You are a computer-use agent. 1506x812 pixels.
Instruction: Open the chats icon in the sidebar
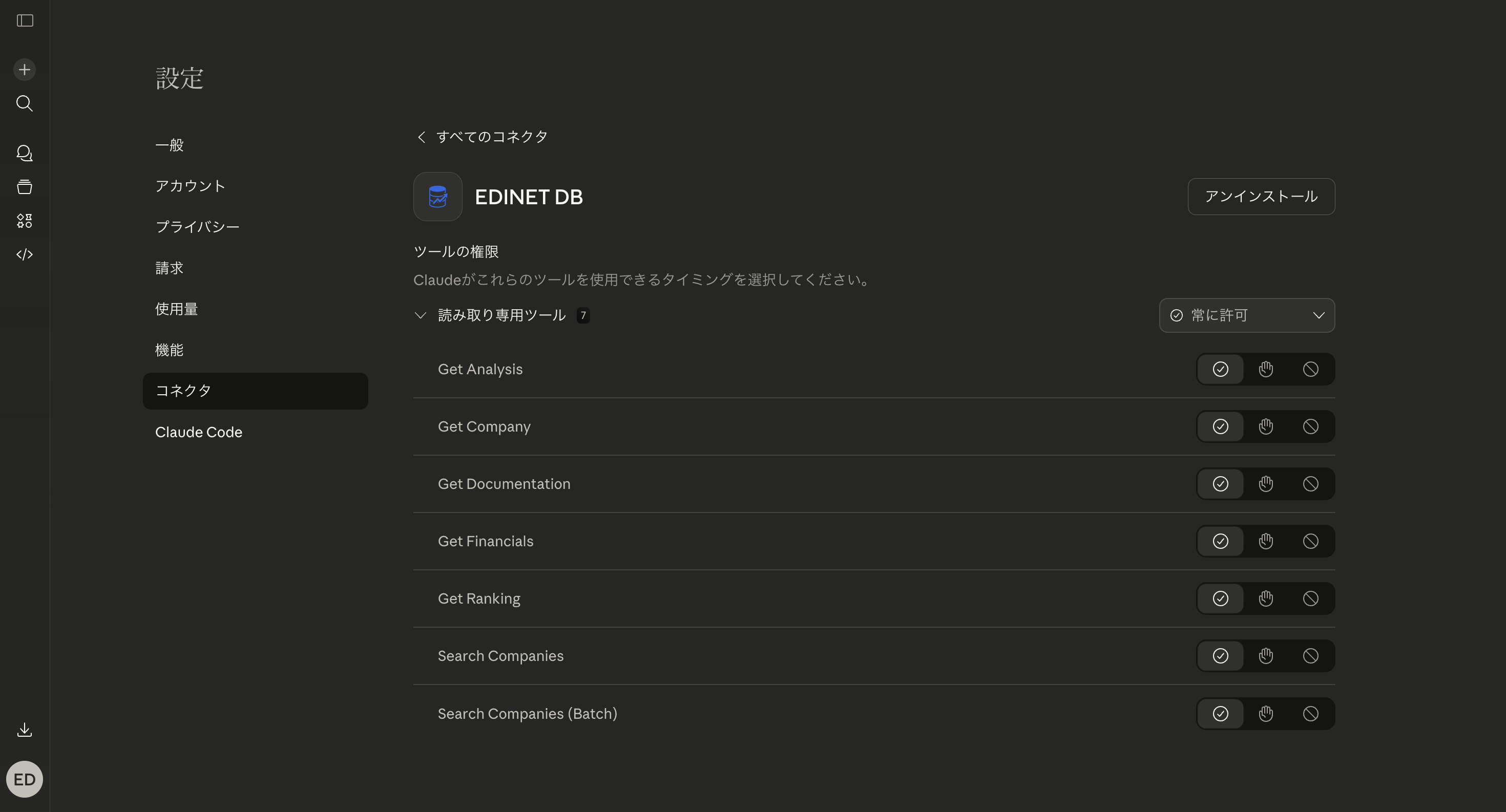pyautogui.click(x=24, y=153)
